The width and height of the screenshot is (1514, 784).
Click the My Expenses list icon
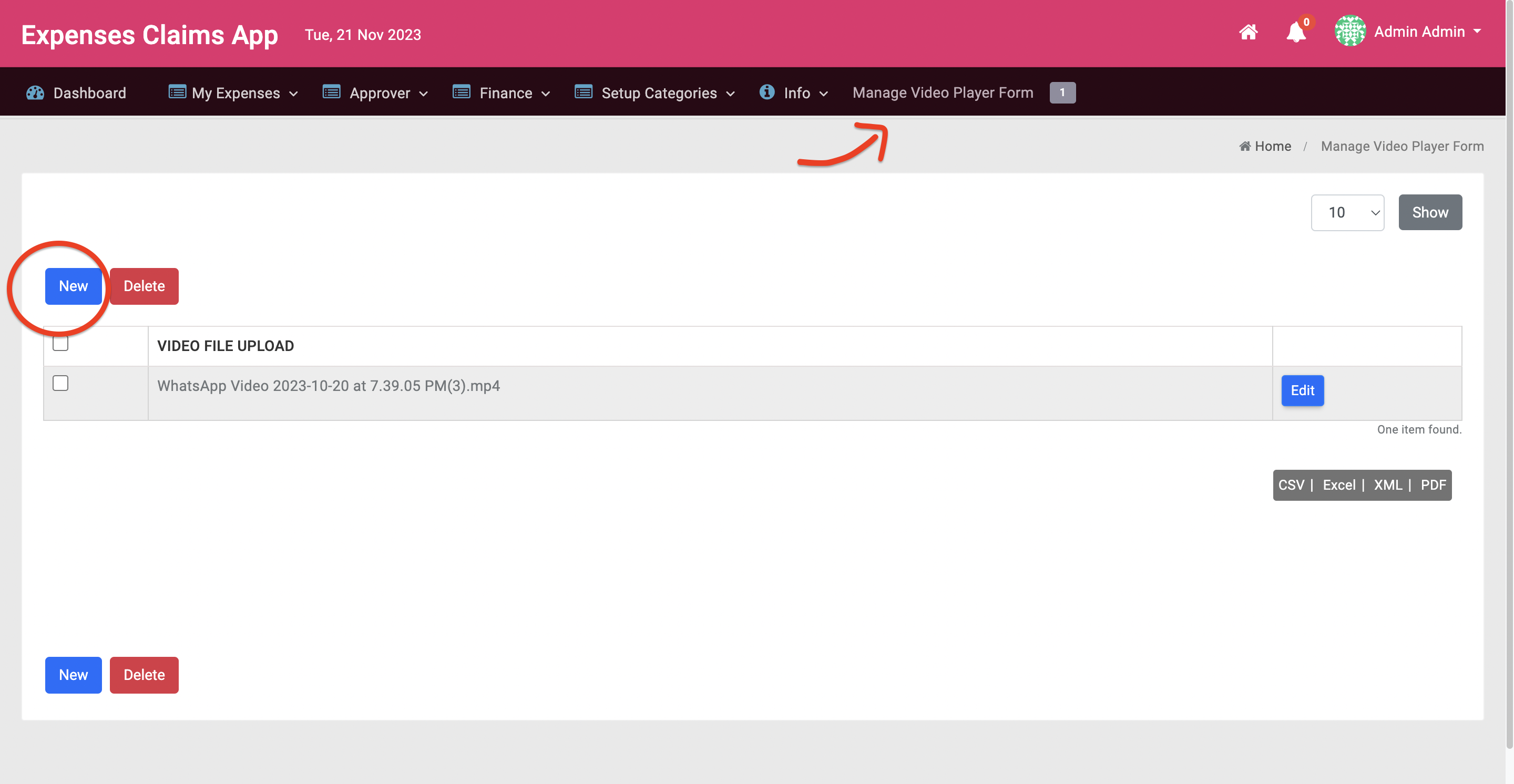[x=177, y=92]
